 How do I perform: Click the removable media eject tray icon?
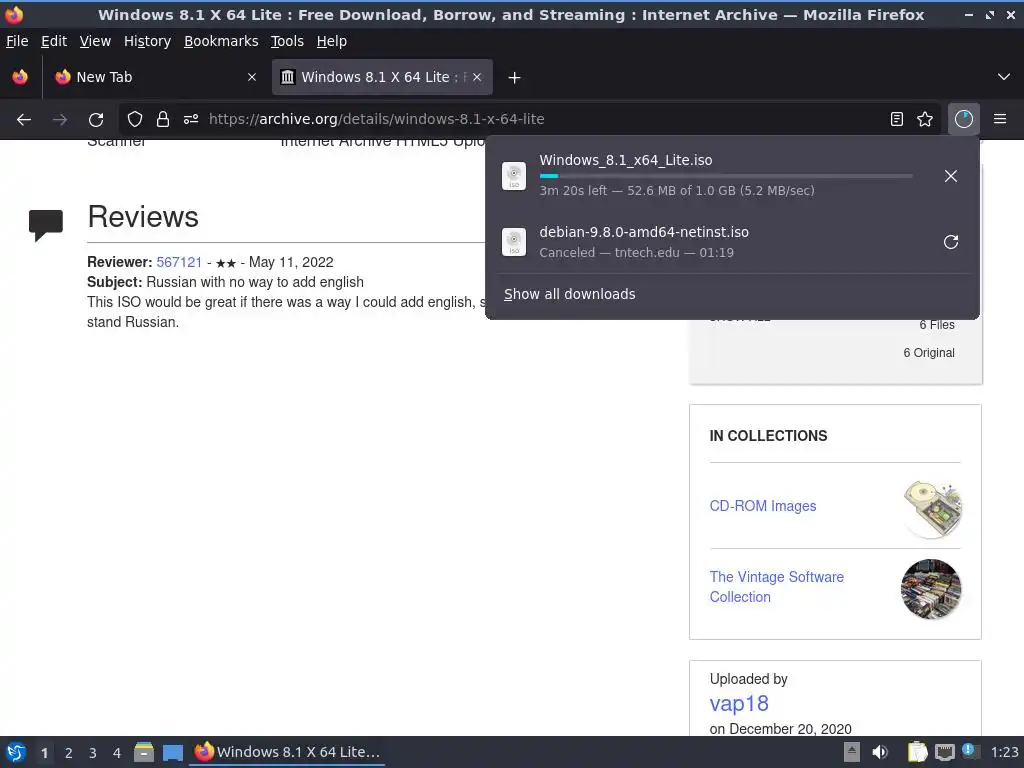click(x=852, y=752)
